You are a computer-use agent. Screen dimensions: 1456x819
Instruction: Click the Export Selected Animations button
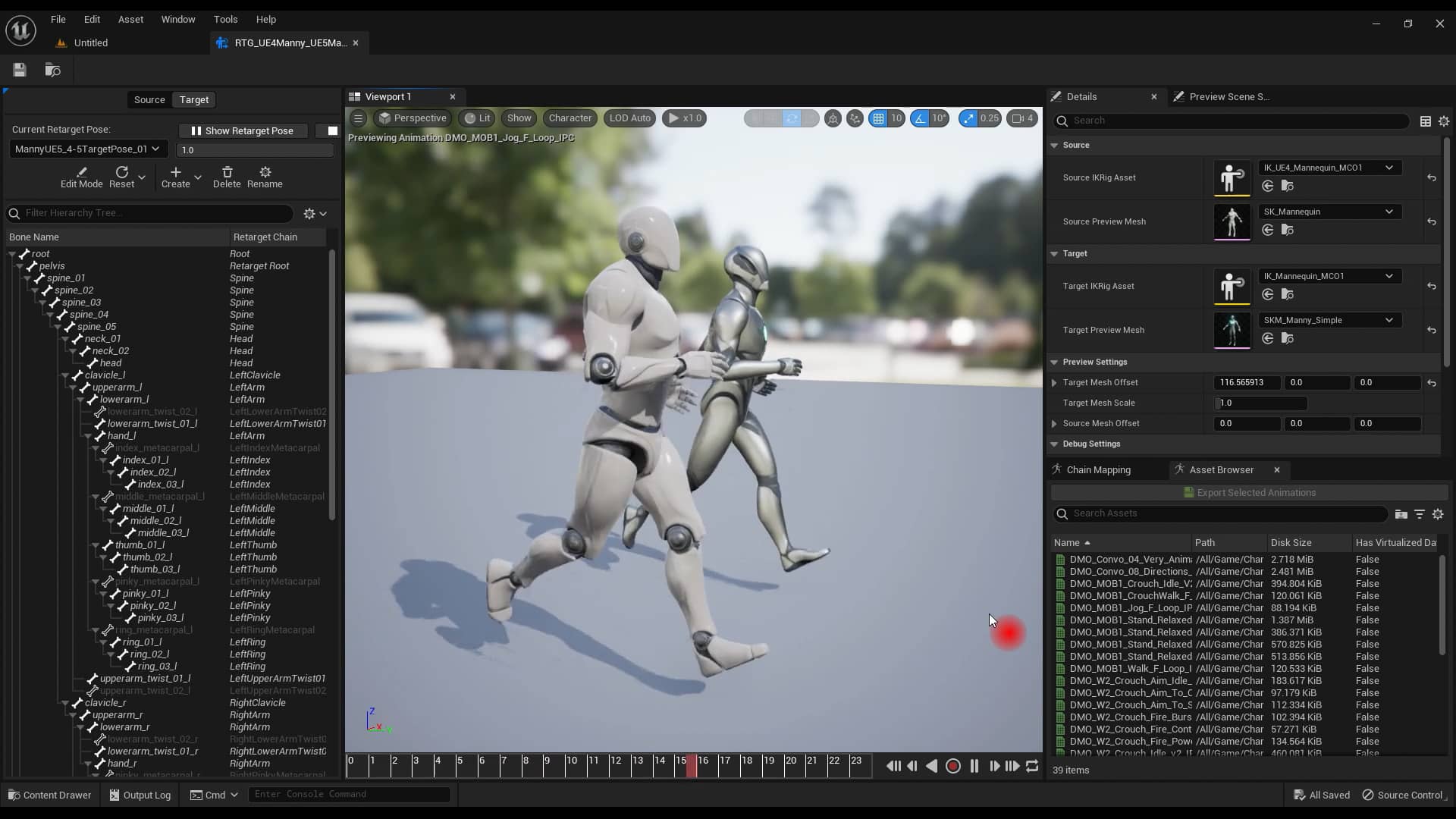1251,492
